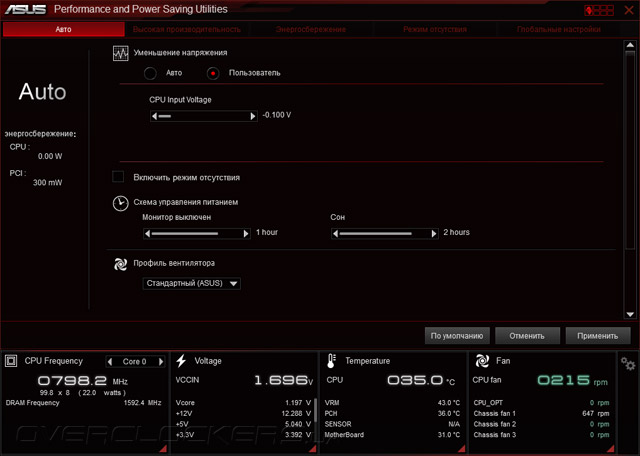Expand the Voltage panel corner triangle
The image size is (640, 456).
tap(312, 449)
